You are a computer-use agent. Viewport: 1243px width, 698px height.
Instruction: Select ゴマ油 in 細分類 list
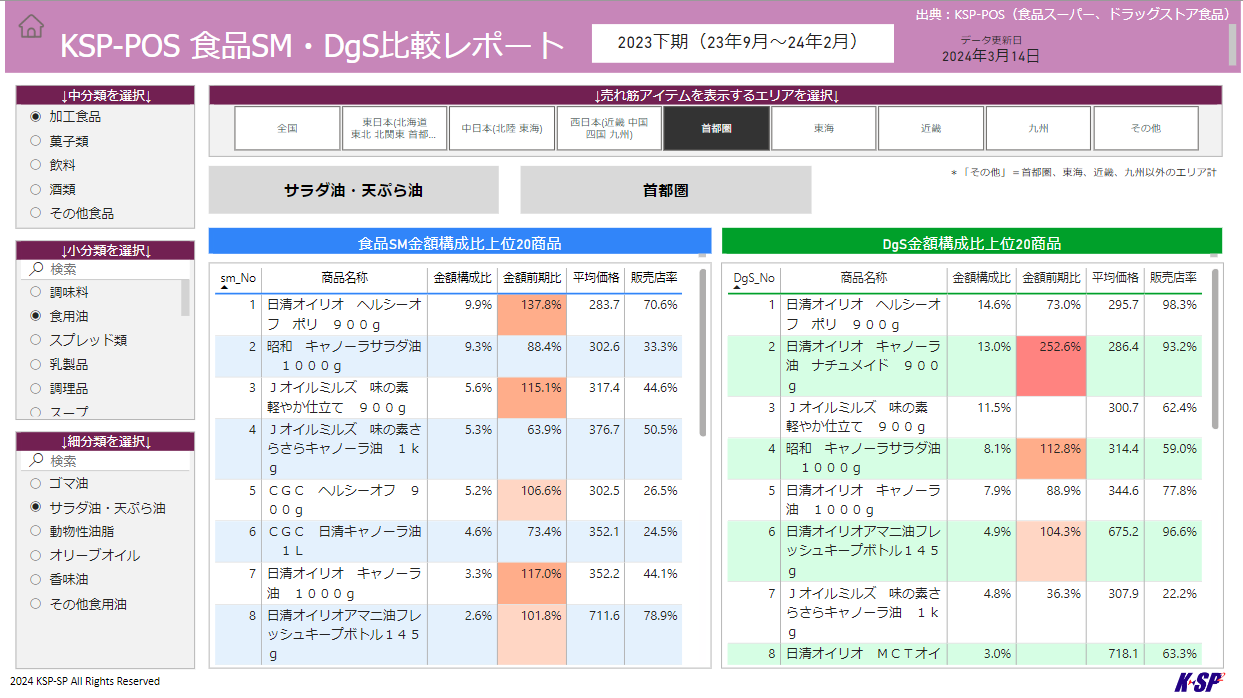point(36,484)
